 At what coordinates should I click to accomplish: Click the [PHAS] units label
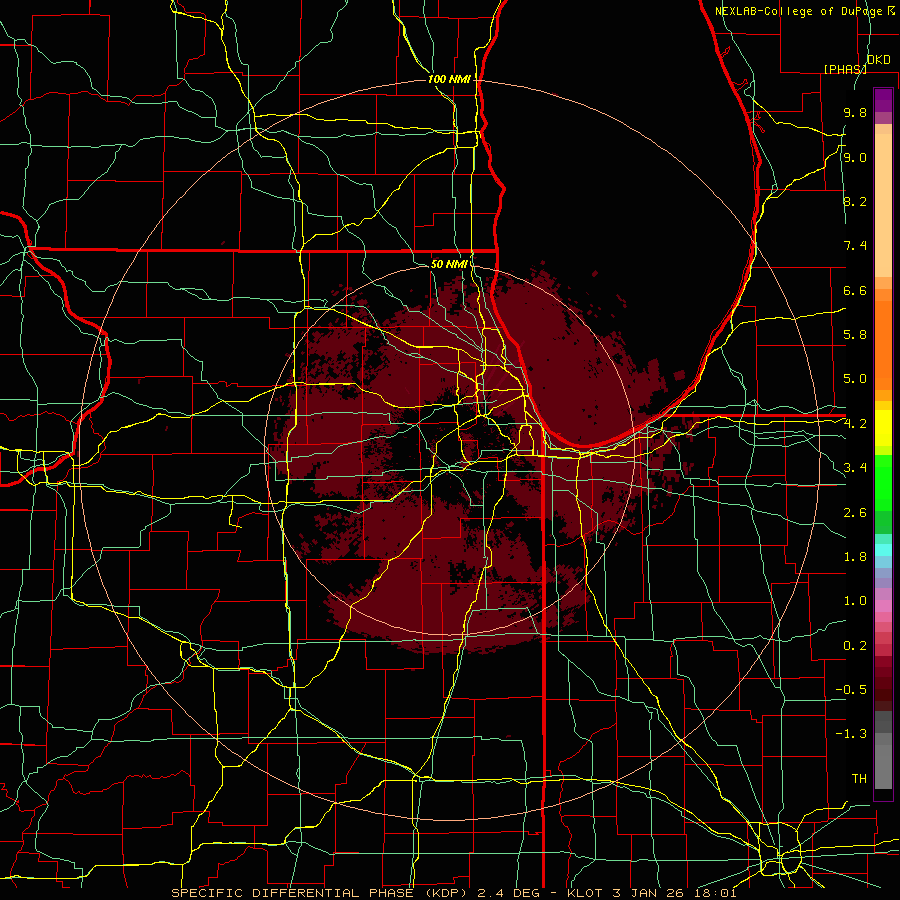tap(845, 69)
